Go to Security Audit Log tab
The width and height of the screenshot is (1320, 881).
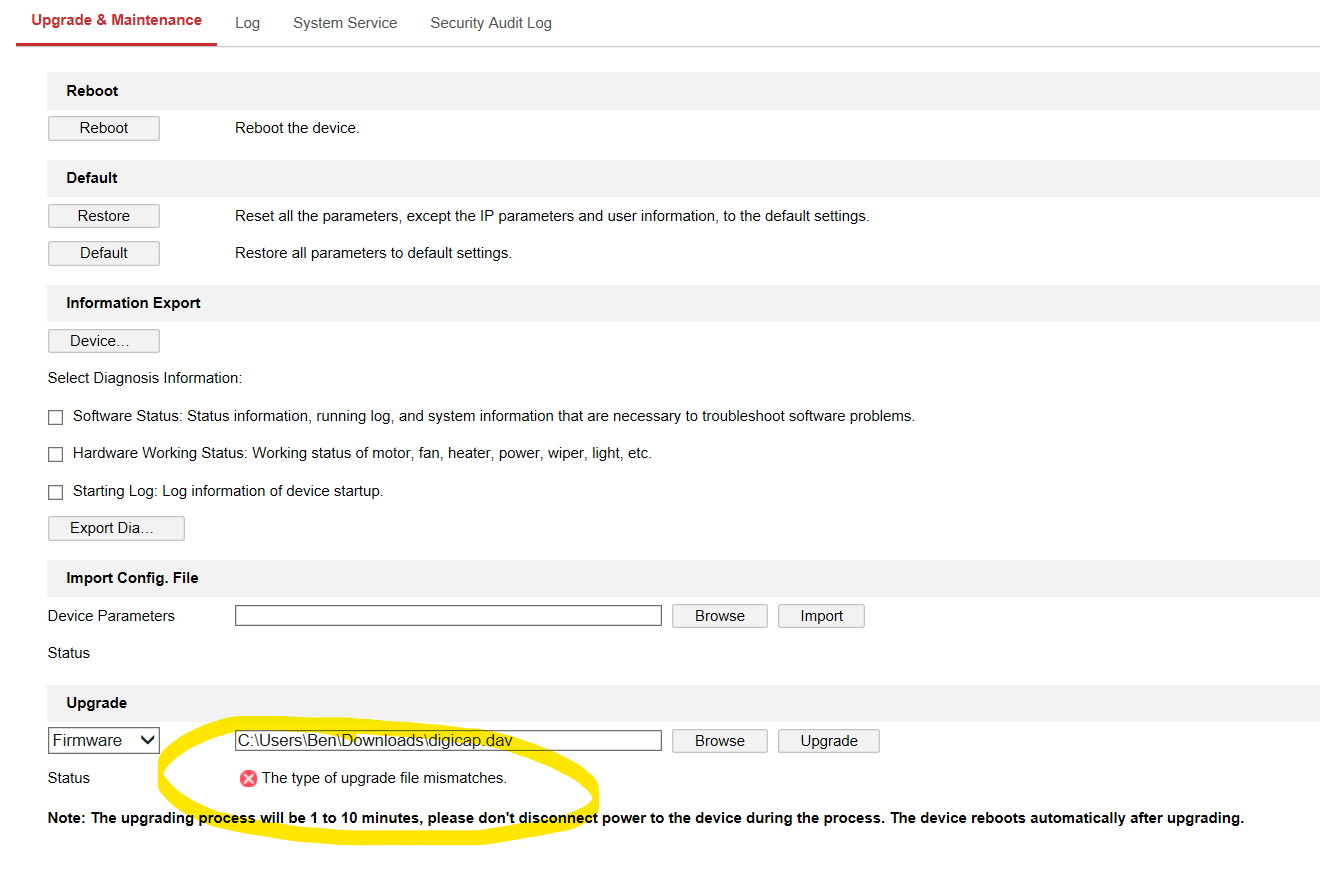tap(490, 23)
